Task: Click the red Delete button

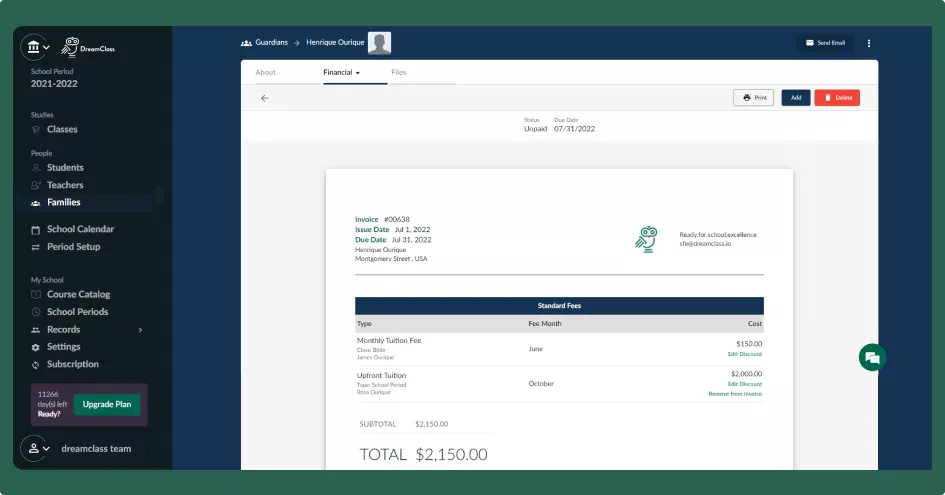Action: click(836, 98)
